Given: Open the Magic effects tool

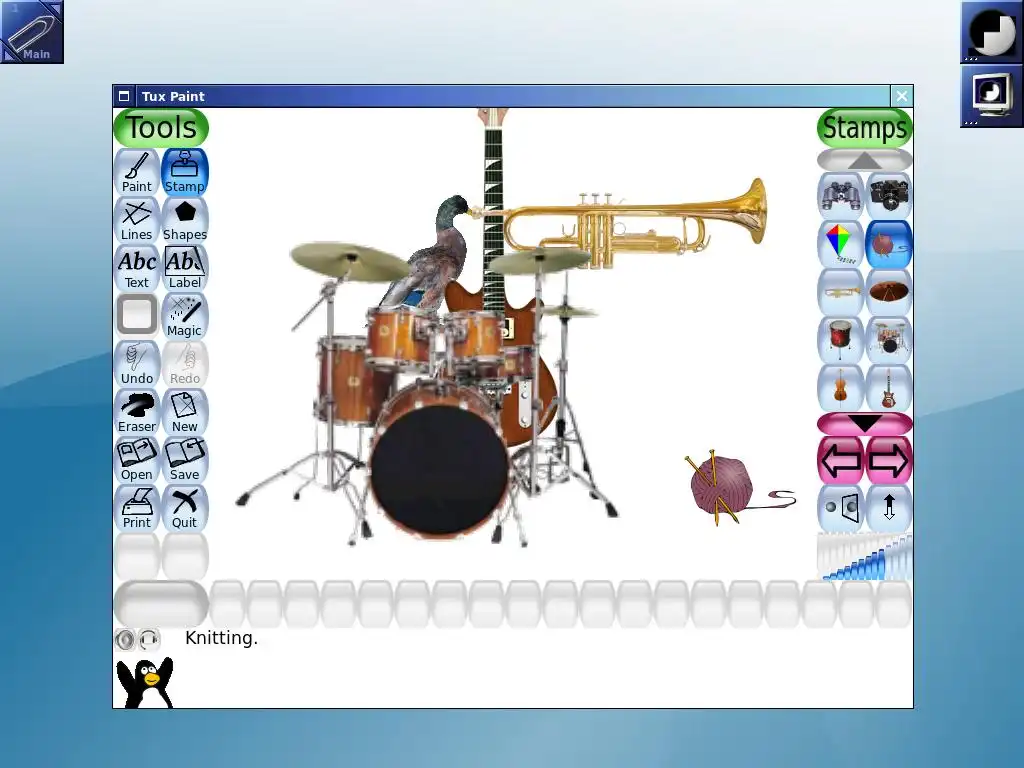Looking at the screenshot, I should (185, 316).
